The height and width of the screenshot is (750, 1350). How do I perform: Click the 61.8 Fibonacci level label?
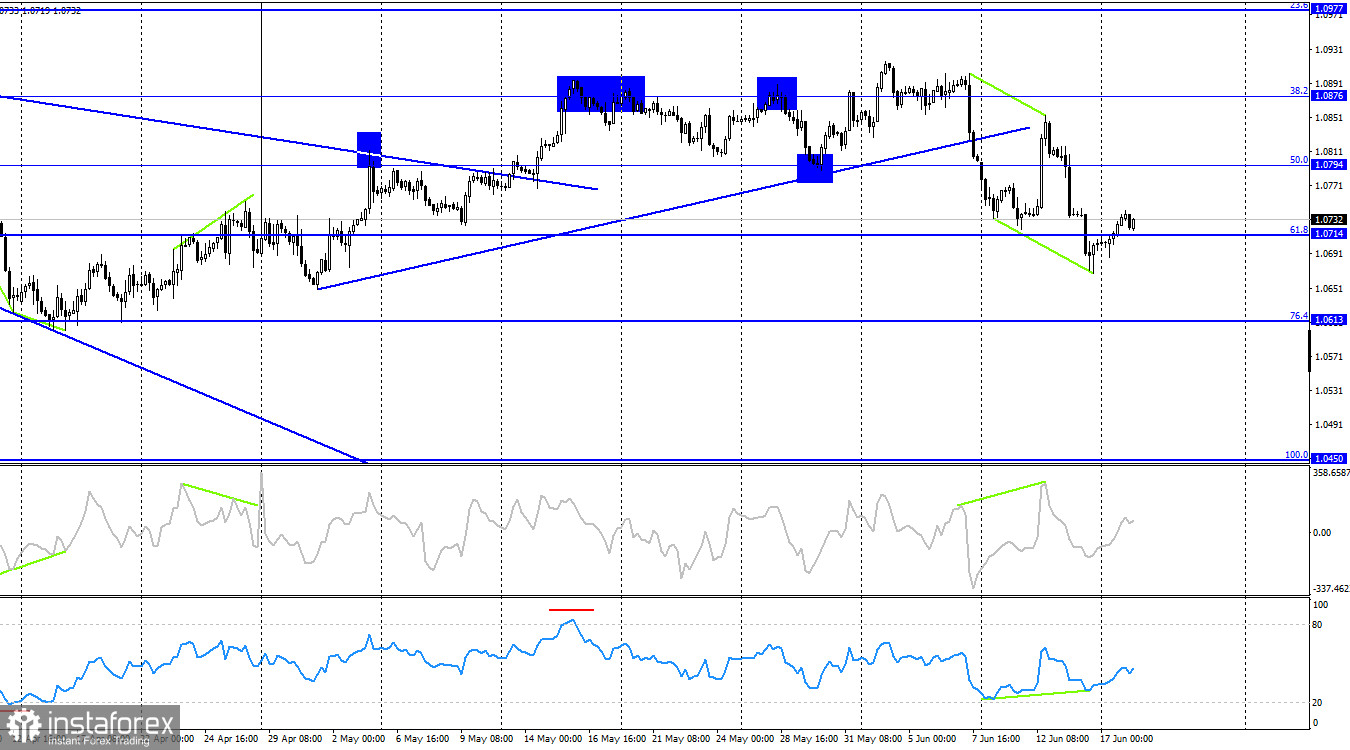point(1298,229)
